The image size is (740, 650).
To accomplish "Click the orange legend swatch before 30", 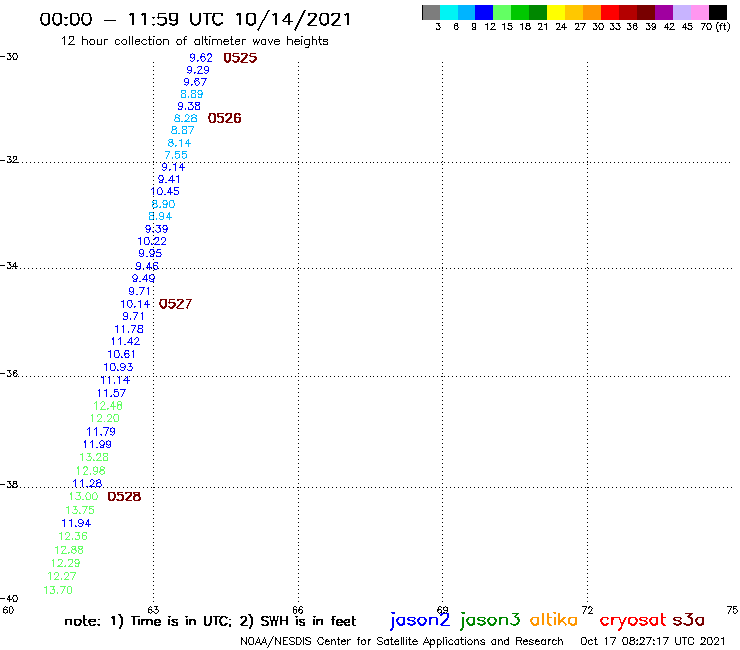I will tap(592, 12).
